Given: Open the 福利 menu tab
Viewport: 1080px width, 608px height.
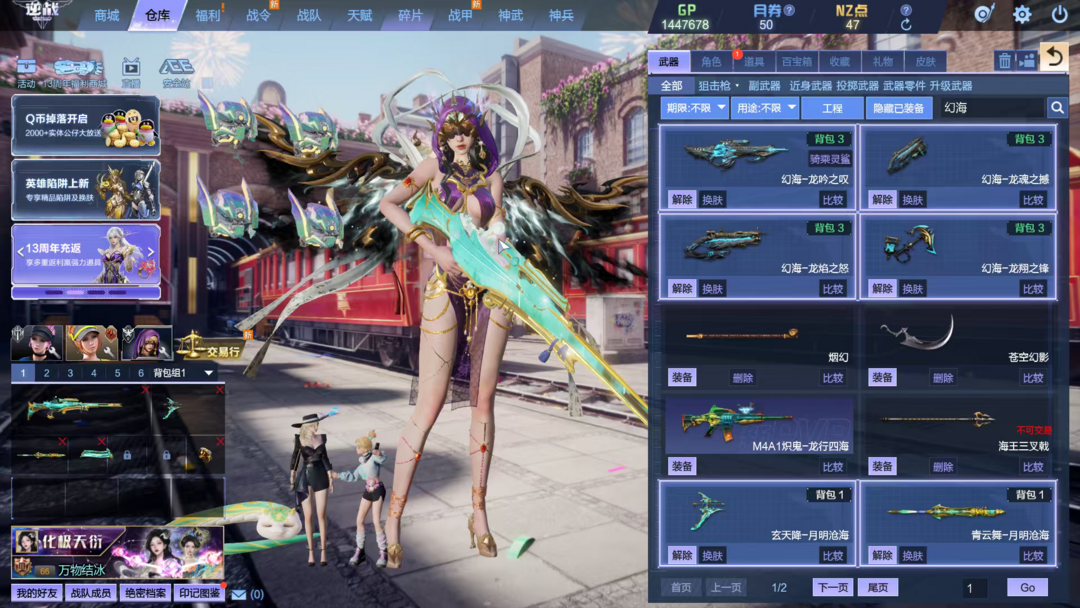Looking at the screenshot, I should point(207,15).
